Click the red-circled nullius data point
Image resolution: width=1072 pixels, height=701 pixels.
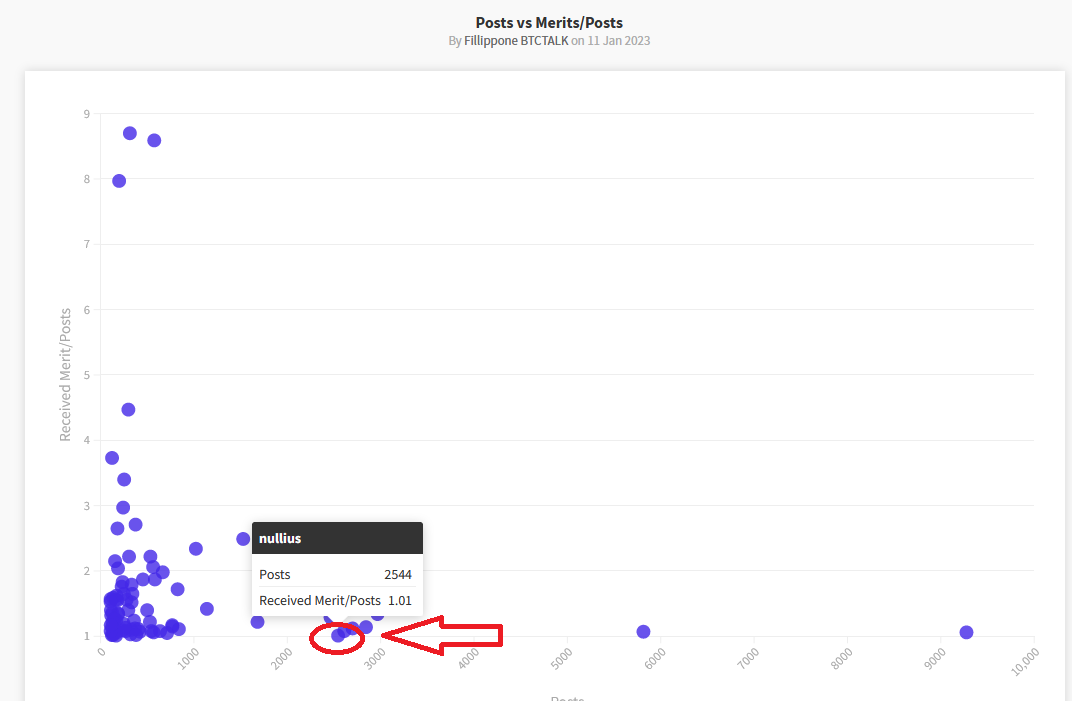pyautogui.click(x=338, y=635)
